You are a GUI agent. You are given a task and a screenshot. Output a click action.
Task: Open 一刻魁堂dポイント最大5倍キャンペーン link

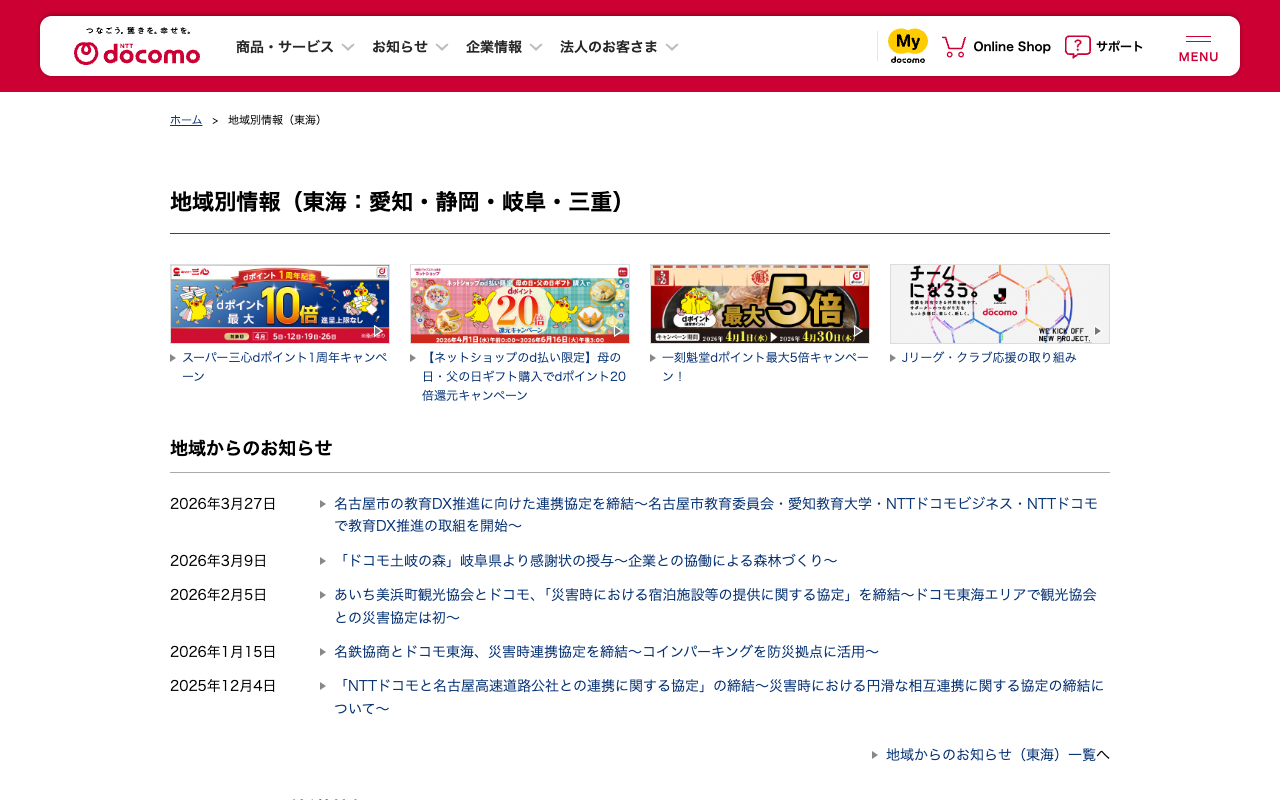765,367
